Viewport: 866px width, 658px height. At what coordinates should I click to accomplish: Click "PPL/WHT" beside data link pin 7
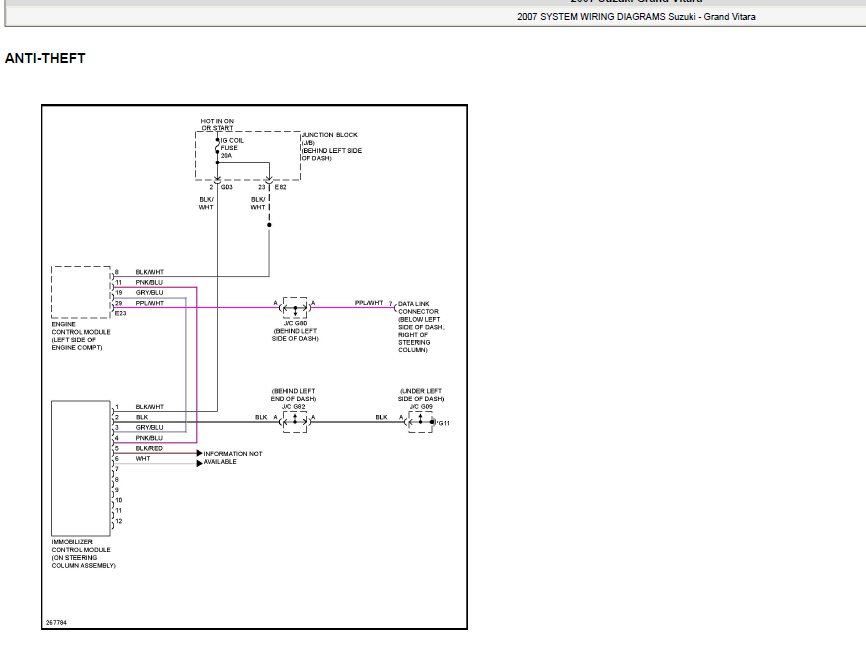[x=369, y=303]
